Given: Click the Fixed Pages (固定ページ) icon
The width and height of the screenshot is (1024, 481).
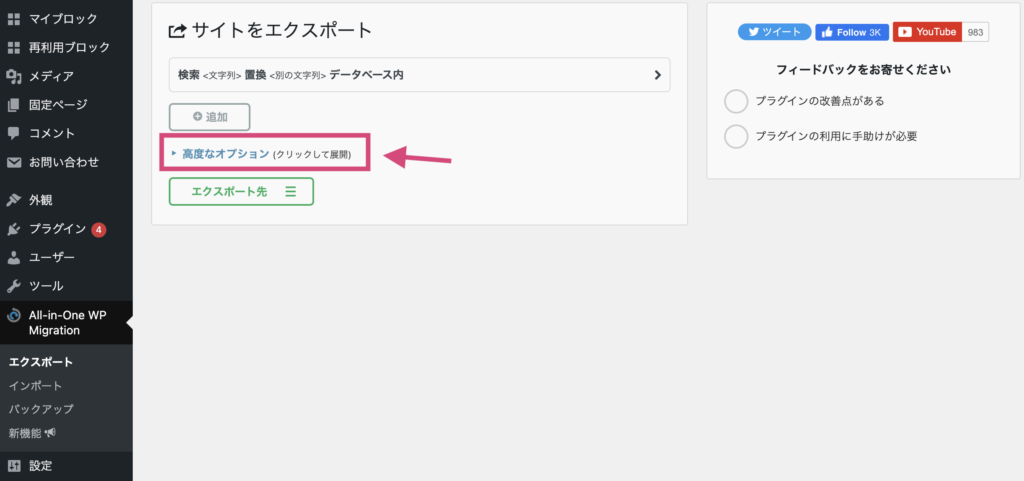Looking at the screenshot, I should (14, 105).
